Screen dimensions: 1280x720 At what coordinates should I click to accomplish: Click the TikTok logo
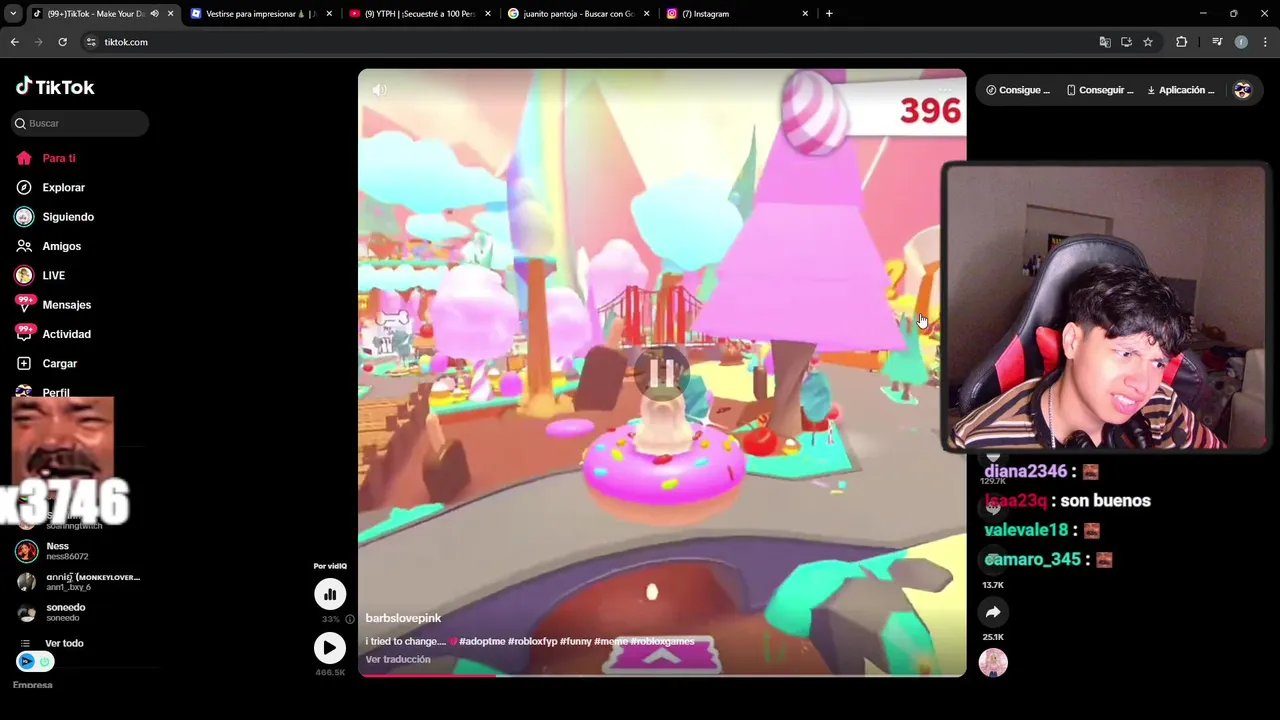click(x=55, y=87)
